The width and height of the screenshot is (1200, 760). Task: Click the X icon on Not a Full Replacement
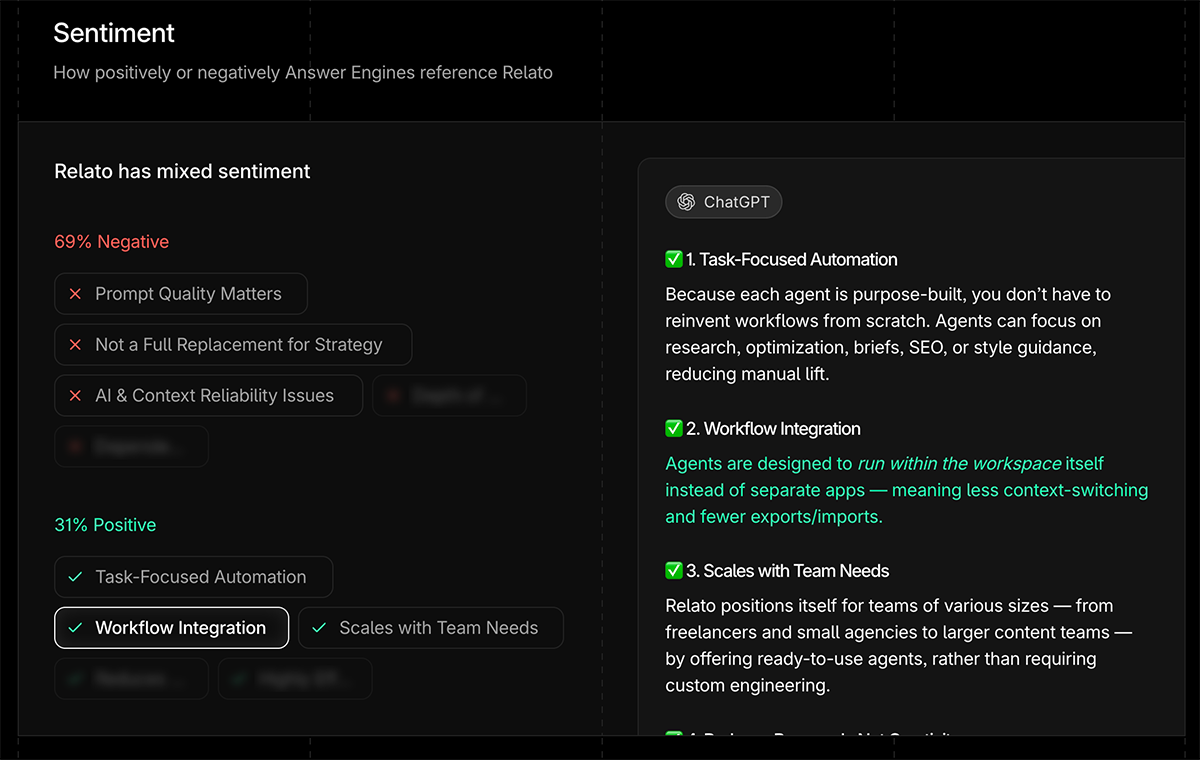75,345
